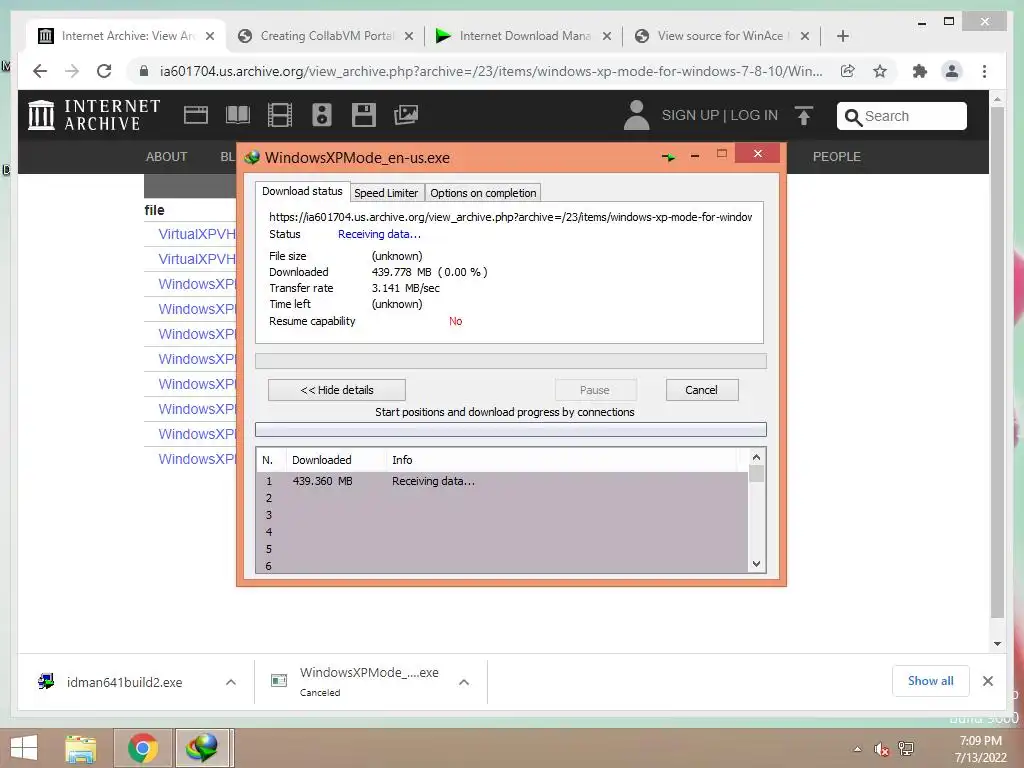Click the network tray icon
Screen dimensions: 1024x768
tap(906, 748)
